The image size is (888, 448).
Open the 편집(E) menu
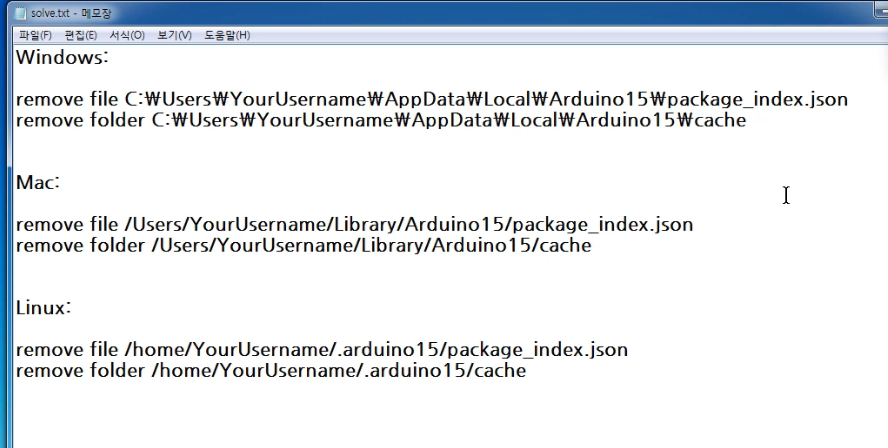tap(80, 35)
